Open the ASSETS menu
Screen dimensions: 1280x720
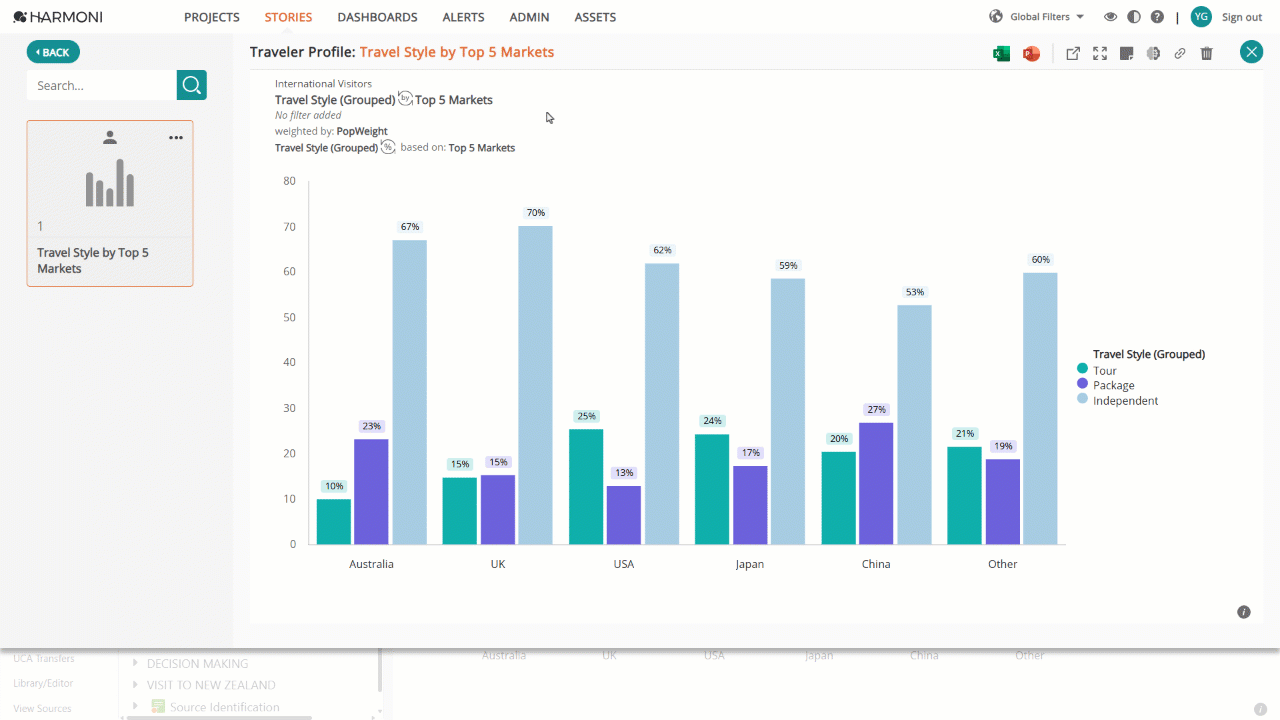pos(595,17)
